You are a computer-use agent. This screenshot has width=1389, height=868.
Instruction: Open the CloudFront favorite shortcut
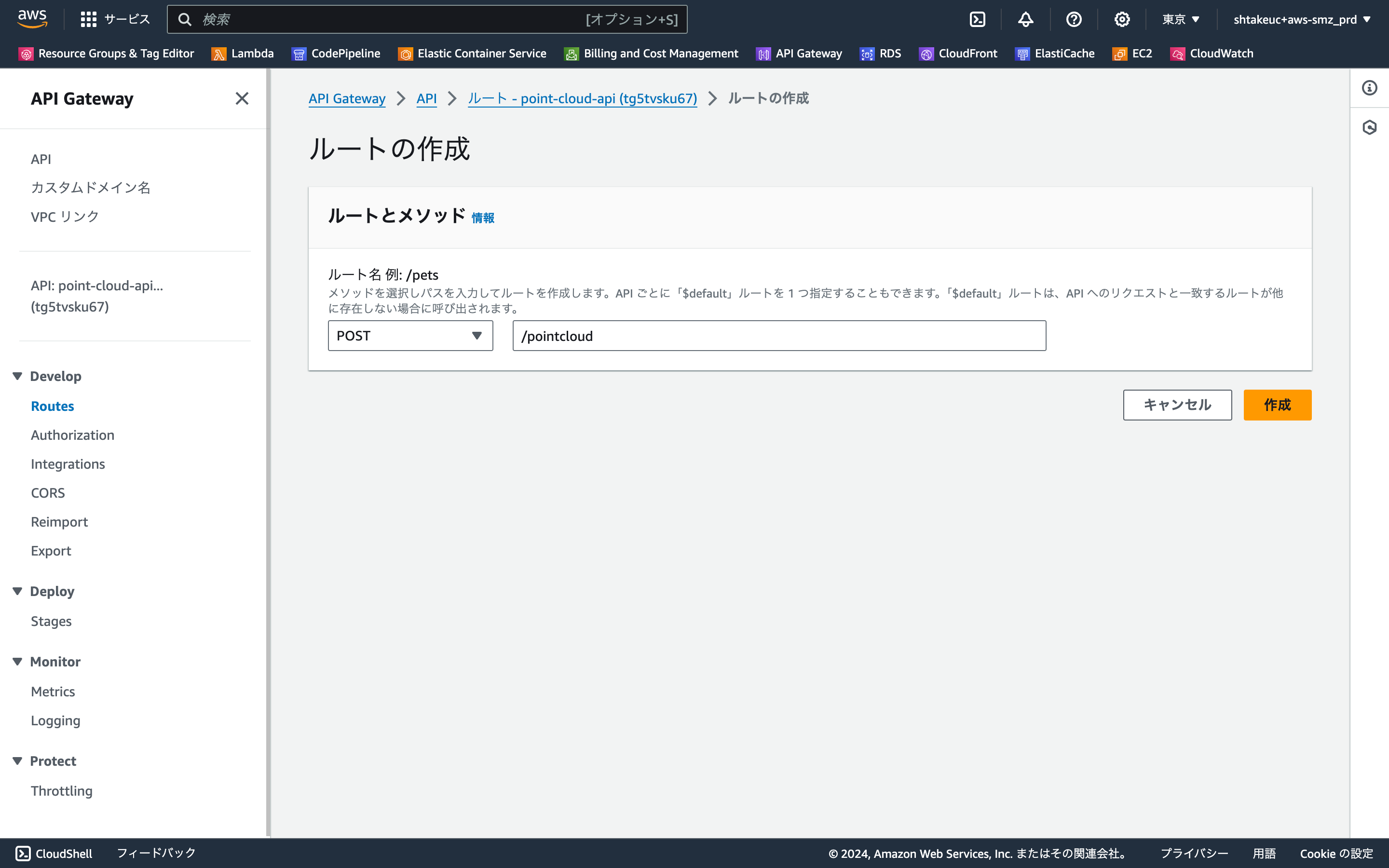958,54
